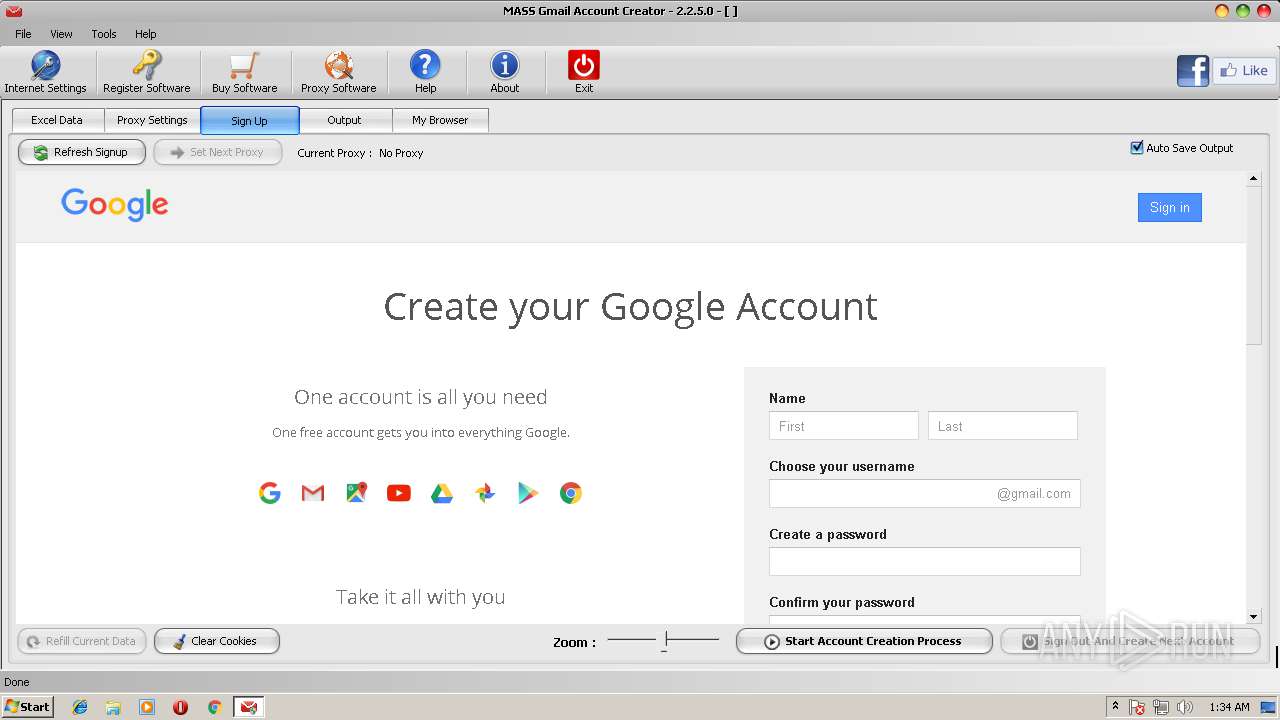This screenshot has height=720, width=1280.
Task: Click the Google search app icon
Action: click(x=270, y=493)
